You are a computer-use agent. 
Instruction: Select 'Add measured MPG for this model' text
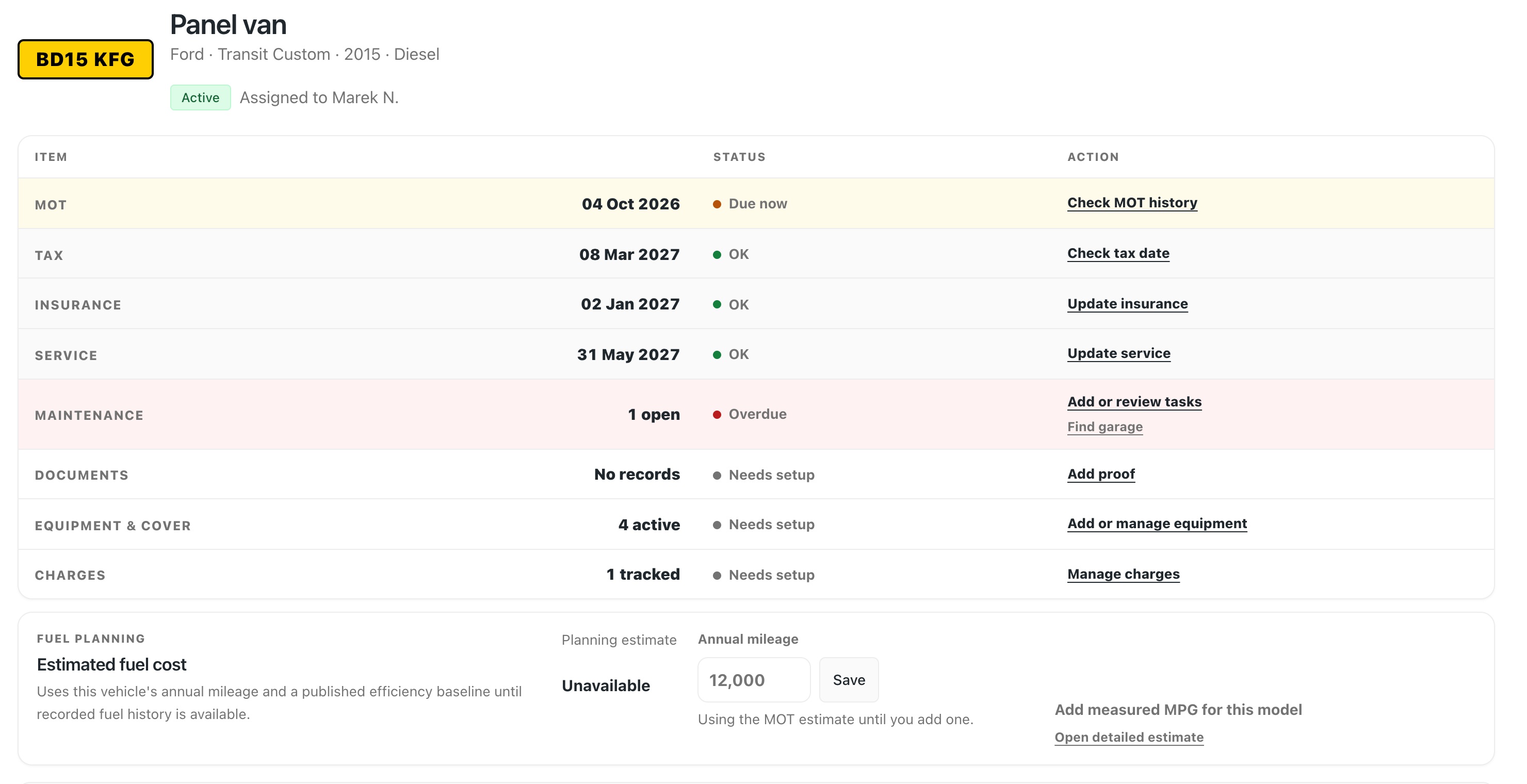click(x=1178, y=710)
